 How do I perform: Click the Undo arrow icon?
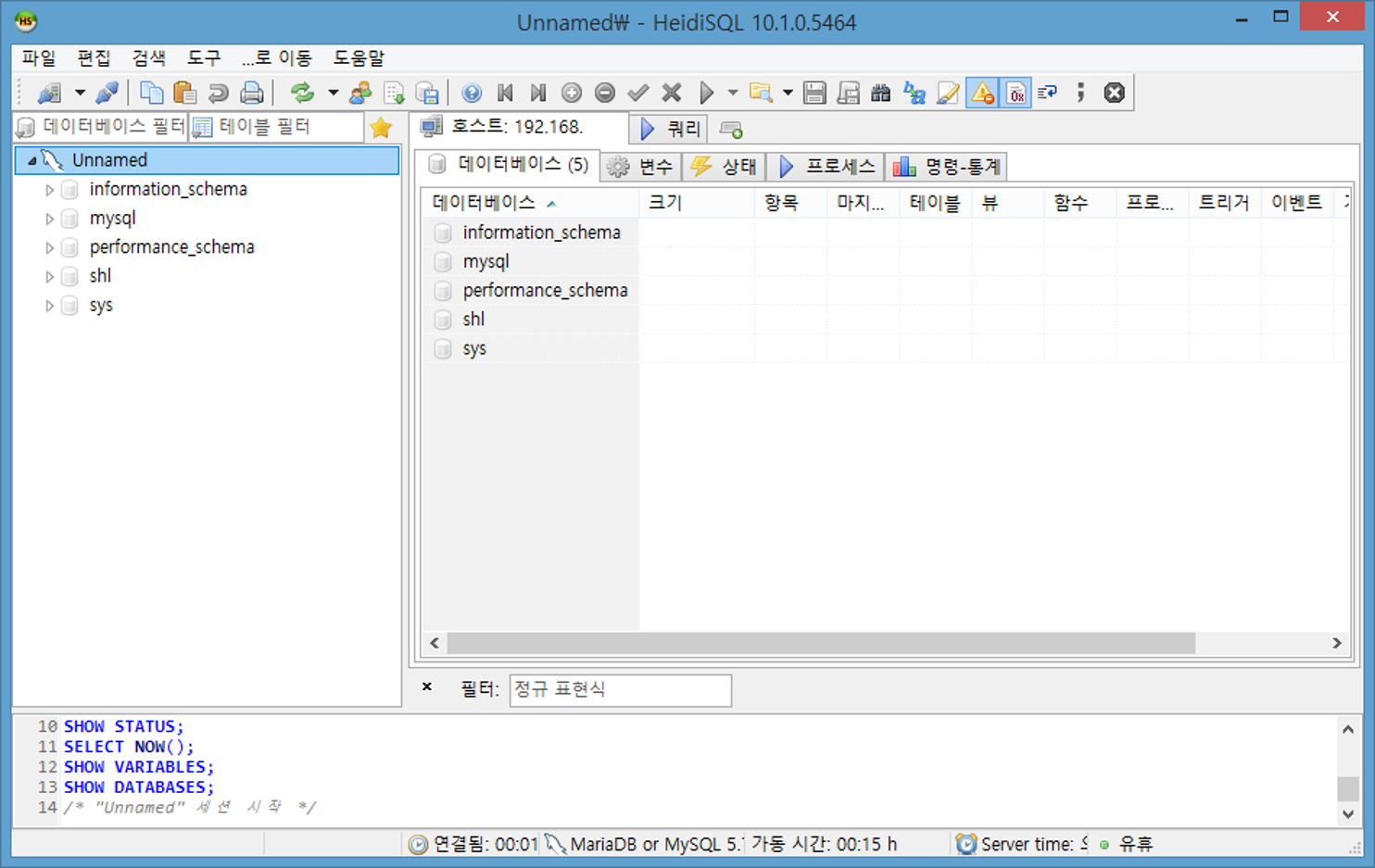[218, 93]
